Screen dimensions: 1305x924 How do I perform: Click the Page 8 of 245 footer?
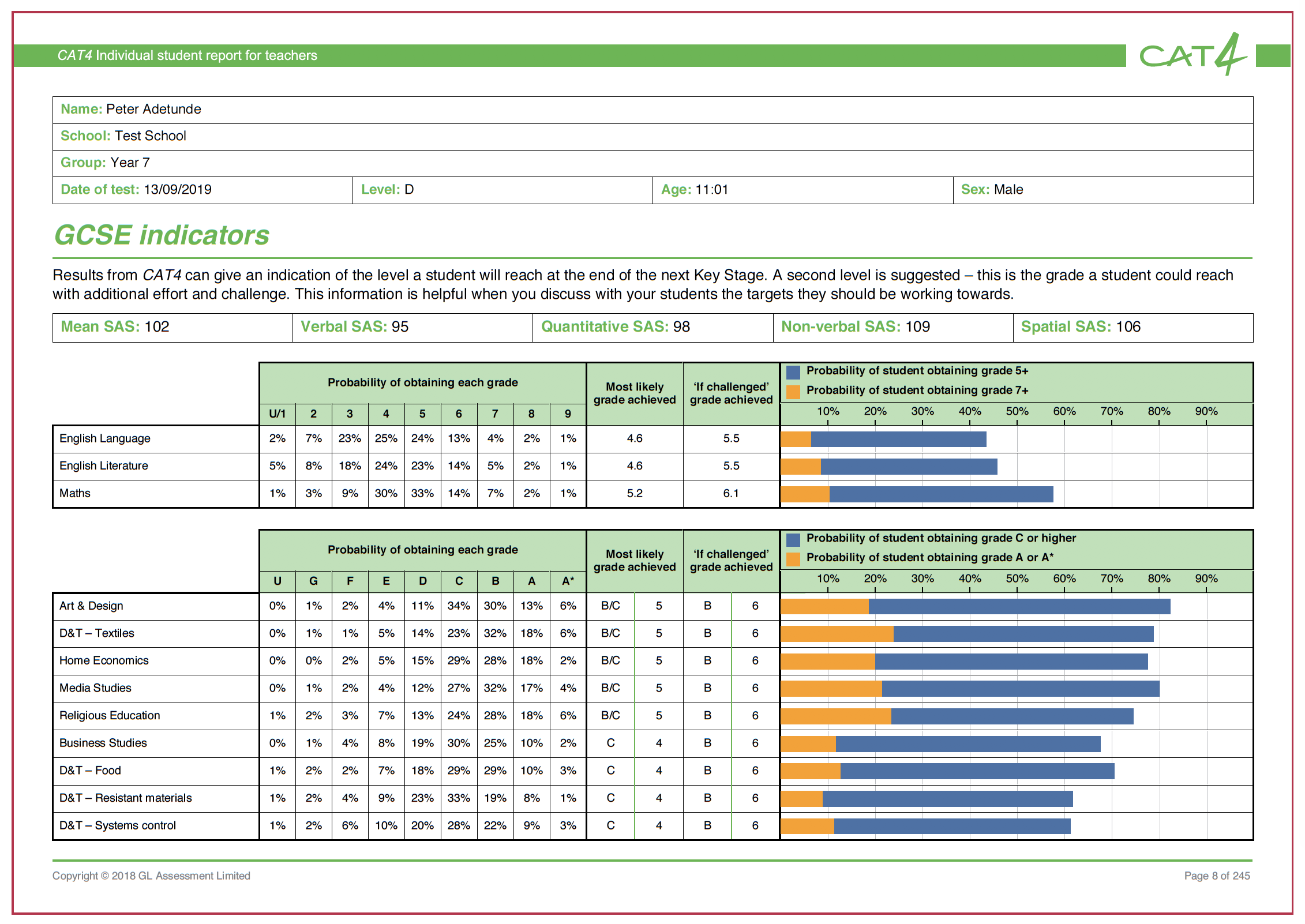pos(1217,876)
